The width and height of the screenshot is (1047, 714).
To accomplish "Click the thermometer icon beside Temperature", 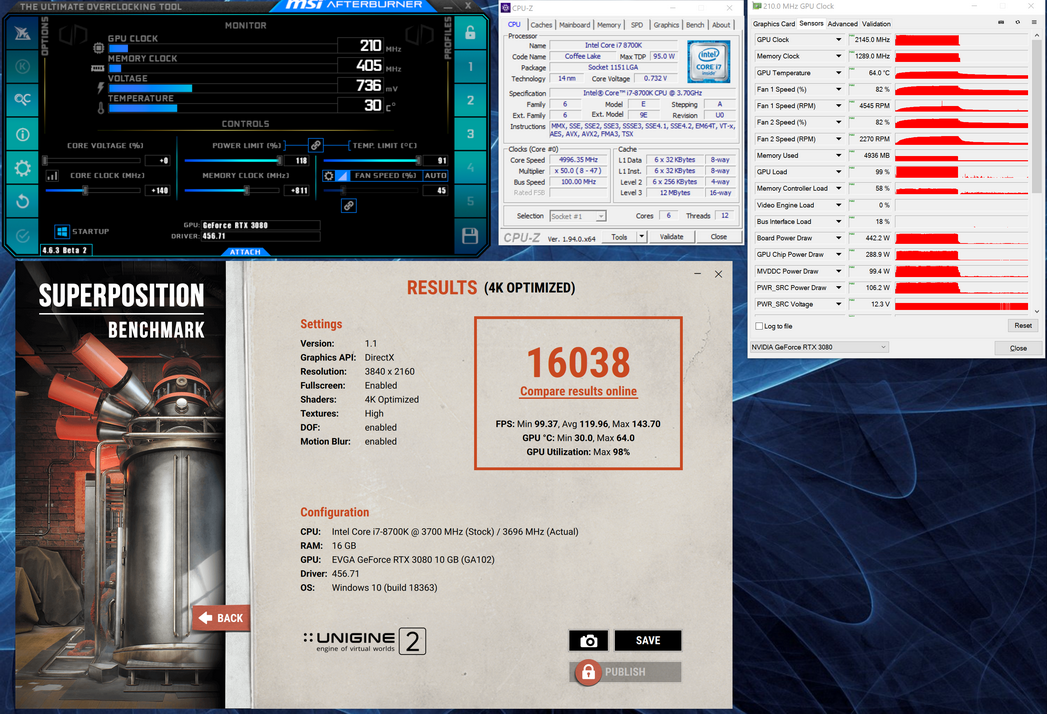I will pos(101,108).
